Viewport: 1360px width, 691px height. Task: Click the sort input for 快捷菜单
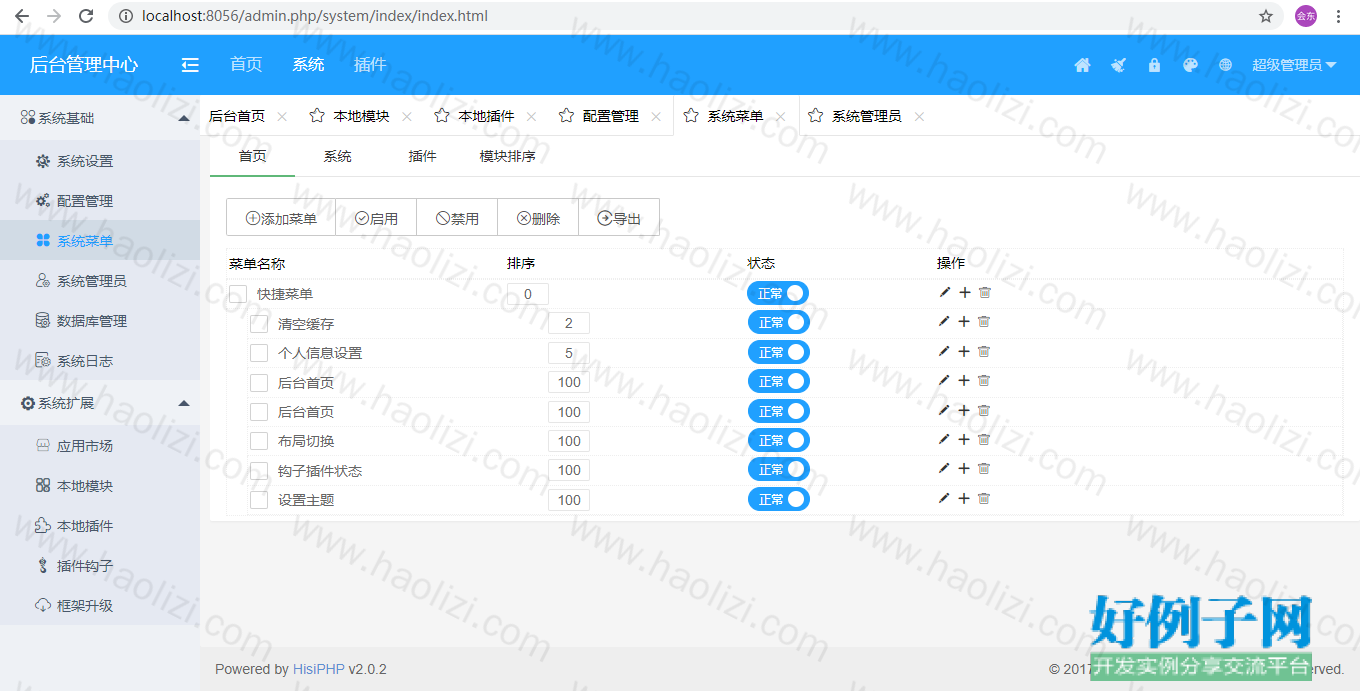pyautogui.click(x=528, y=294)
